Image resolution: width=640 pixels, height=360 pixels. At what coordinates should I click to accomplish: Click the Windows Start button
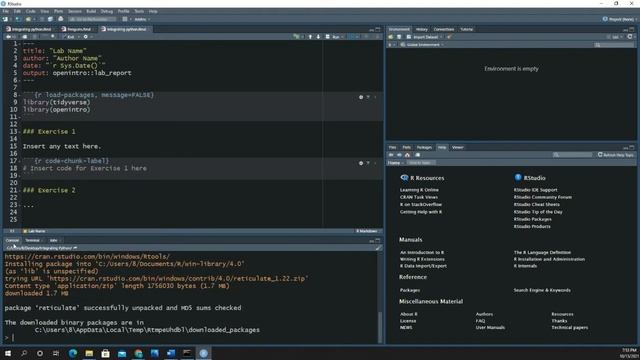tap(7, 353)
